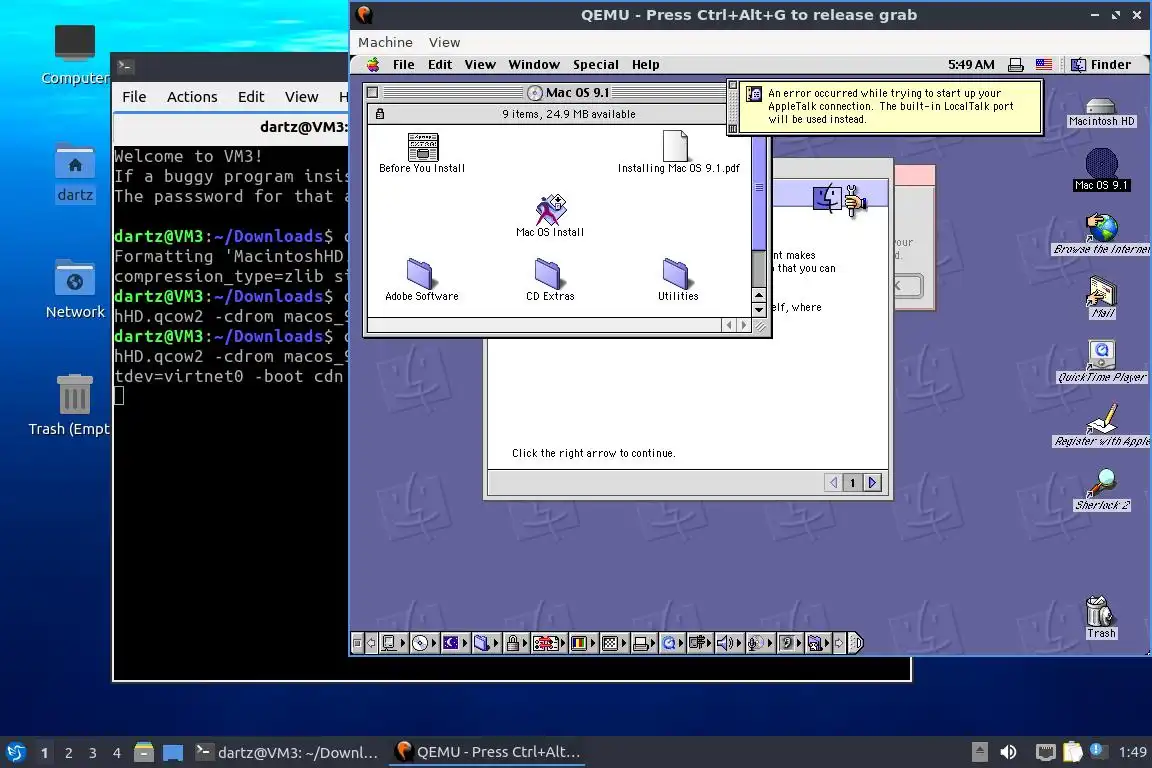Select the Before You Install document icon
The height and width of the screenshot is (768, 1152).
pos(422,147)
